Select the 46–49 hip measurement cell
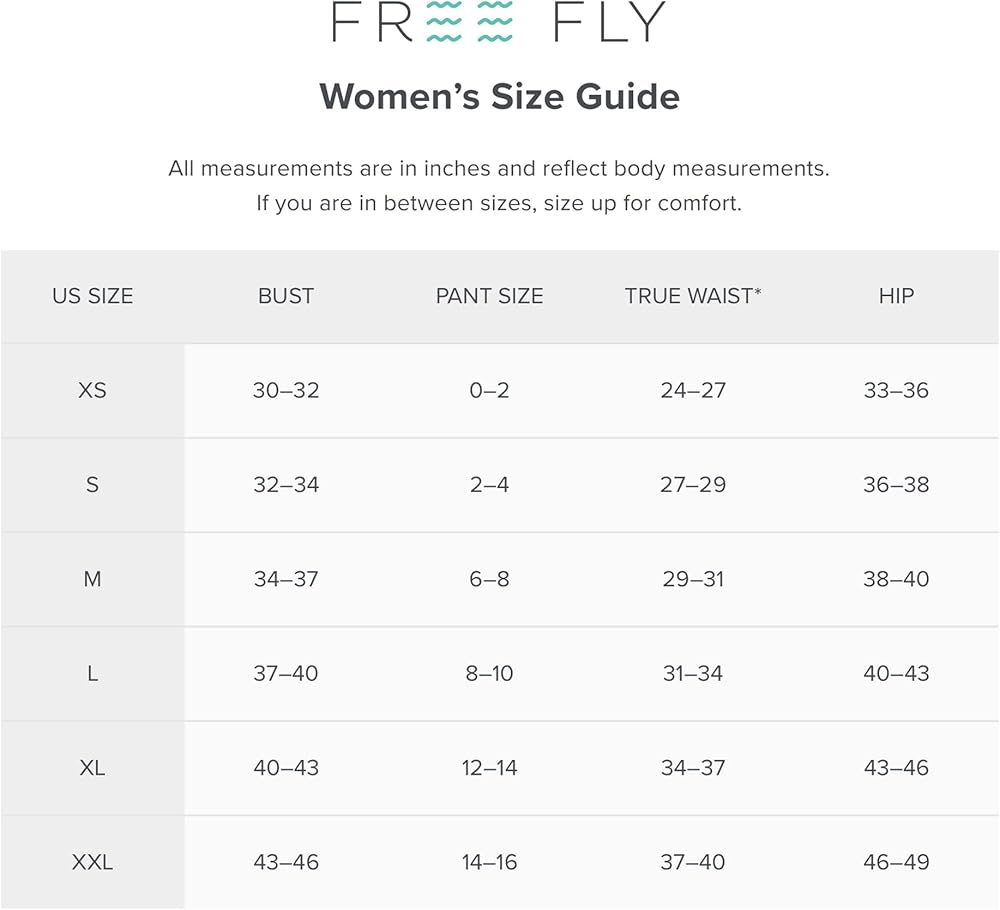 [x=896, y=862]
